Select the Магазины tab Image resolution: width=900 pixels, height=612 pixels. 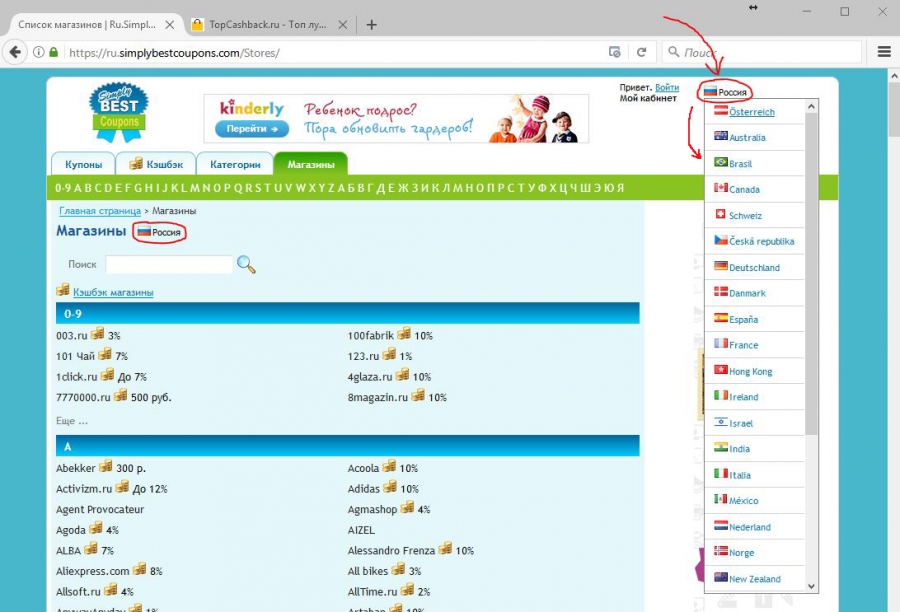[x=311, y=164]
